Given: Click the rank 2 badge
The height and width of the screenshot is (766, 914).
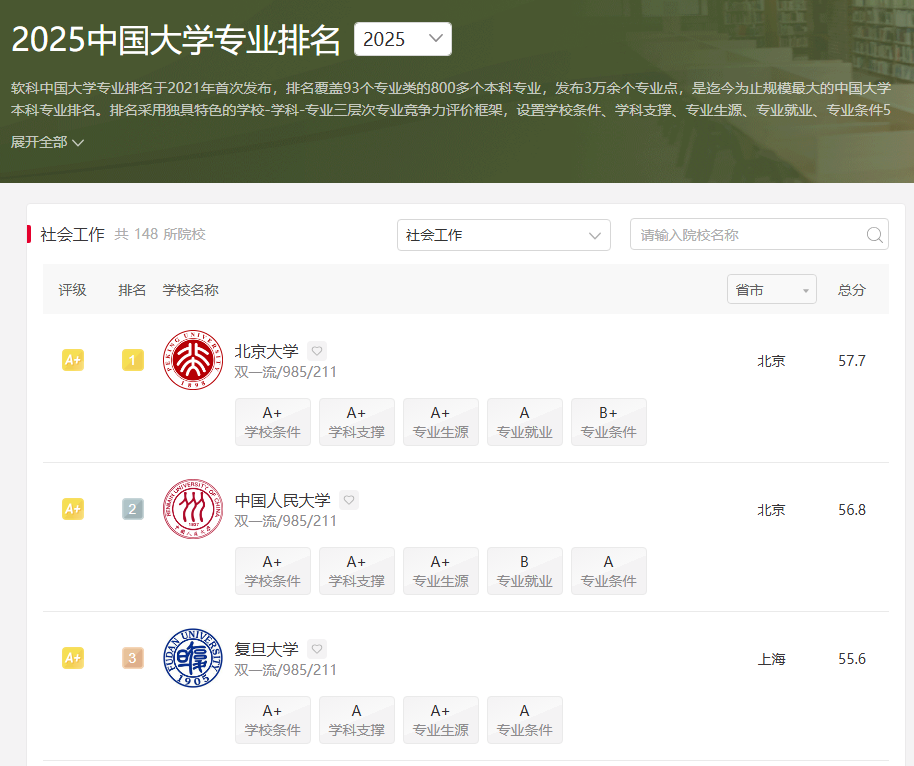Looking at the screenshot, I should pos(133,509).
